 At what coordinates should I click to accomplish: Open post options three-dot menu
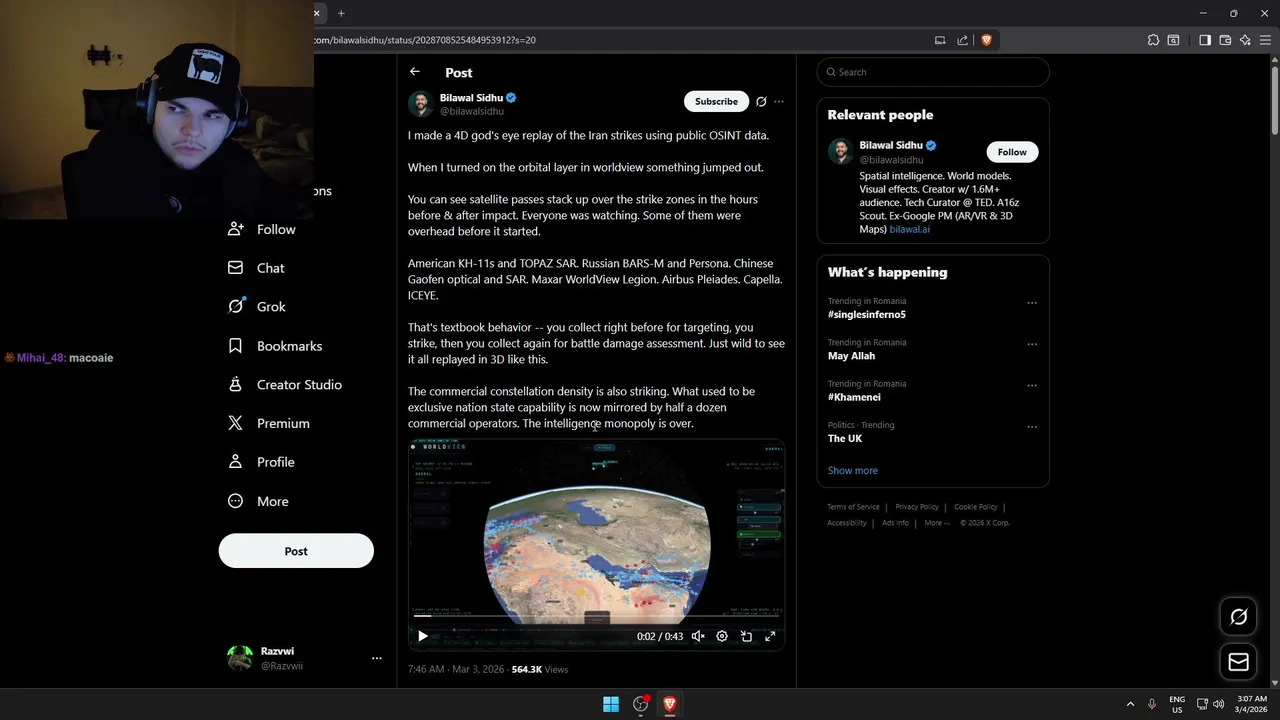pyautogui.click(x=779, y=101)
